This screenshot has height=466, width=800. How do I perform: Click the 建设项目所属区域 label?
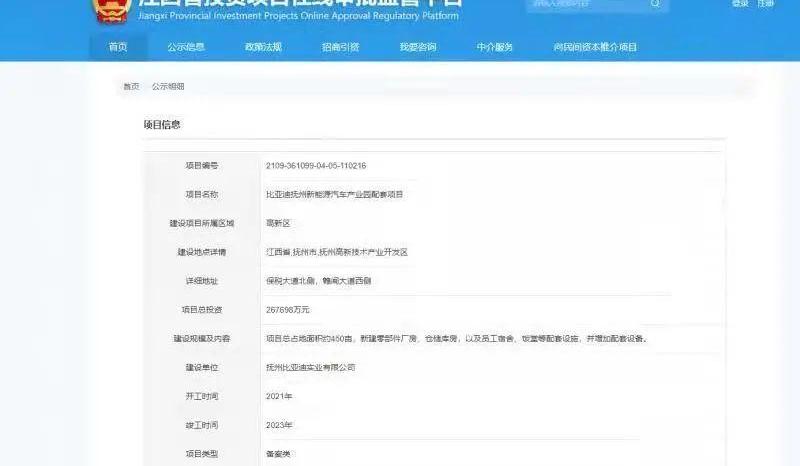(x=202, y=223)
